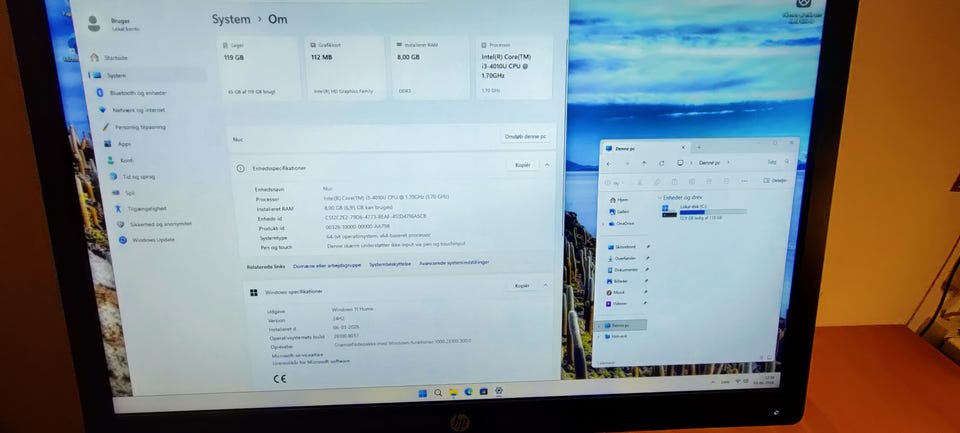Open Netværk og internet settings
Screen dimensions: 960x433
(132, 110)
